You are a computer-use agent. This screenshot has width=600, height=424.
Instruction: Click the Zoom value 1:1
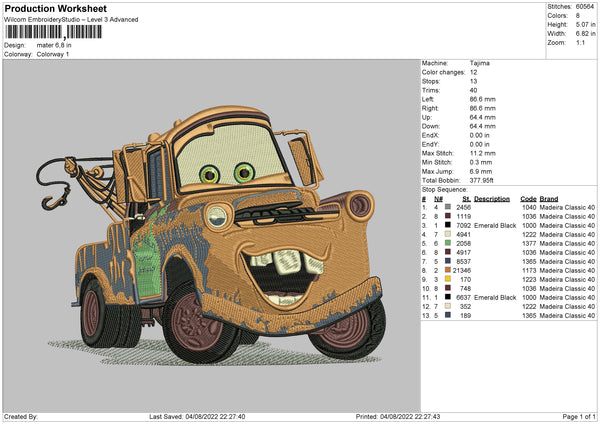[x=580, y=42]
